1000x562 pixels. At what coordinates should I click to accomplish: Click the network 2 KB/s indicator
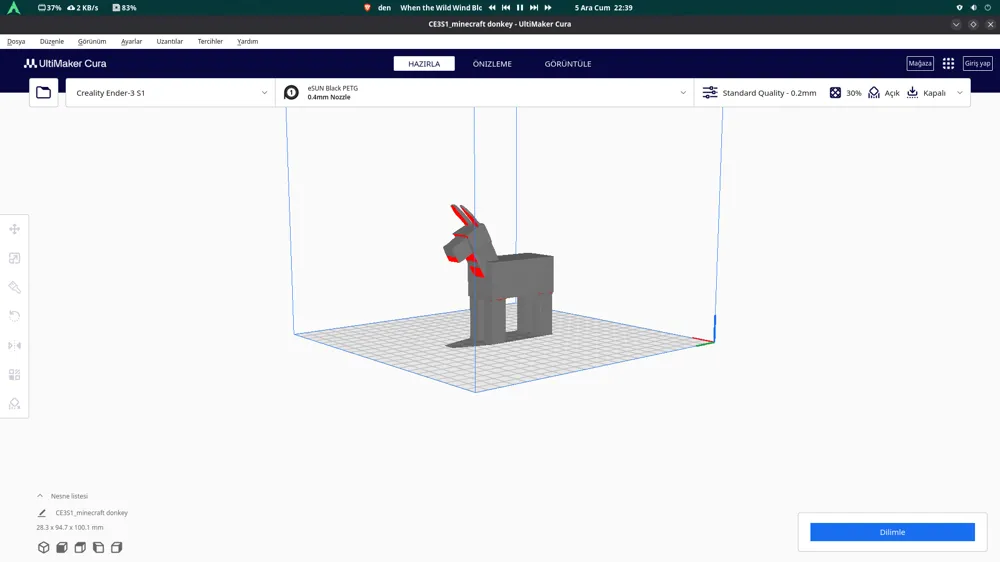point(83,8)
